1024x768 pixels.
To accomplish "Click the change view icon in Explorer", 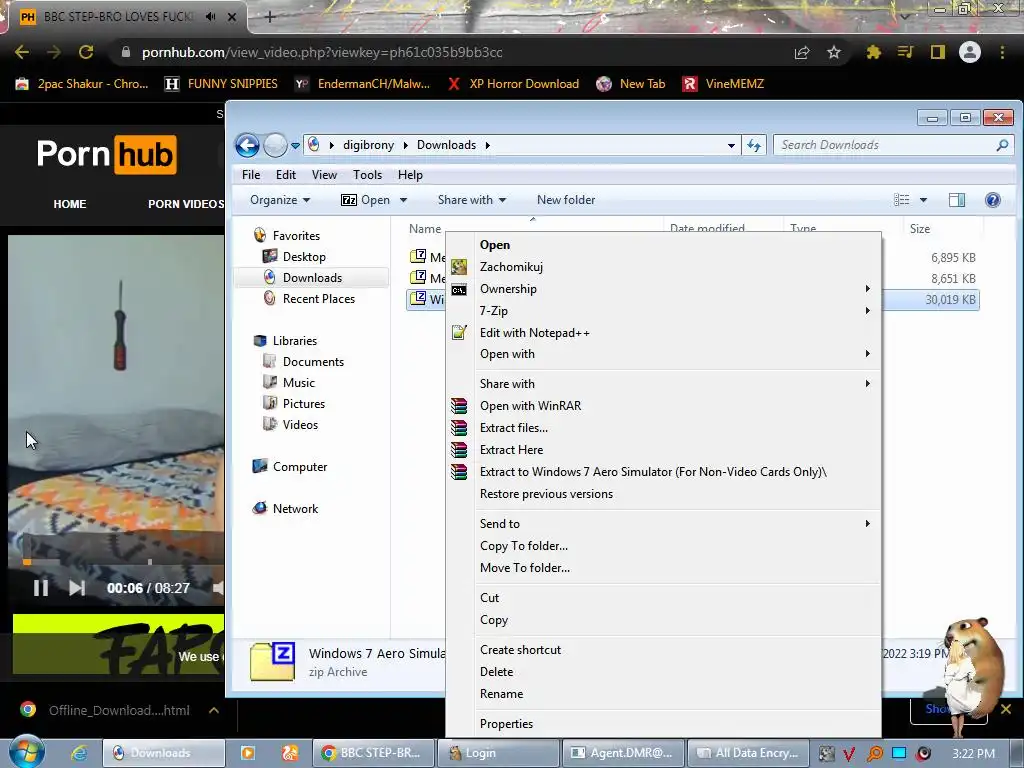I will pyautogui.click(x=901, y=200).
